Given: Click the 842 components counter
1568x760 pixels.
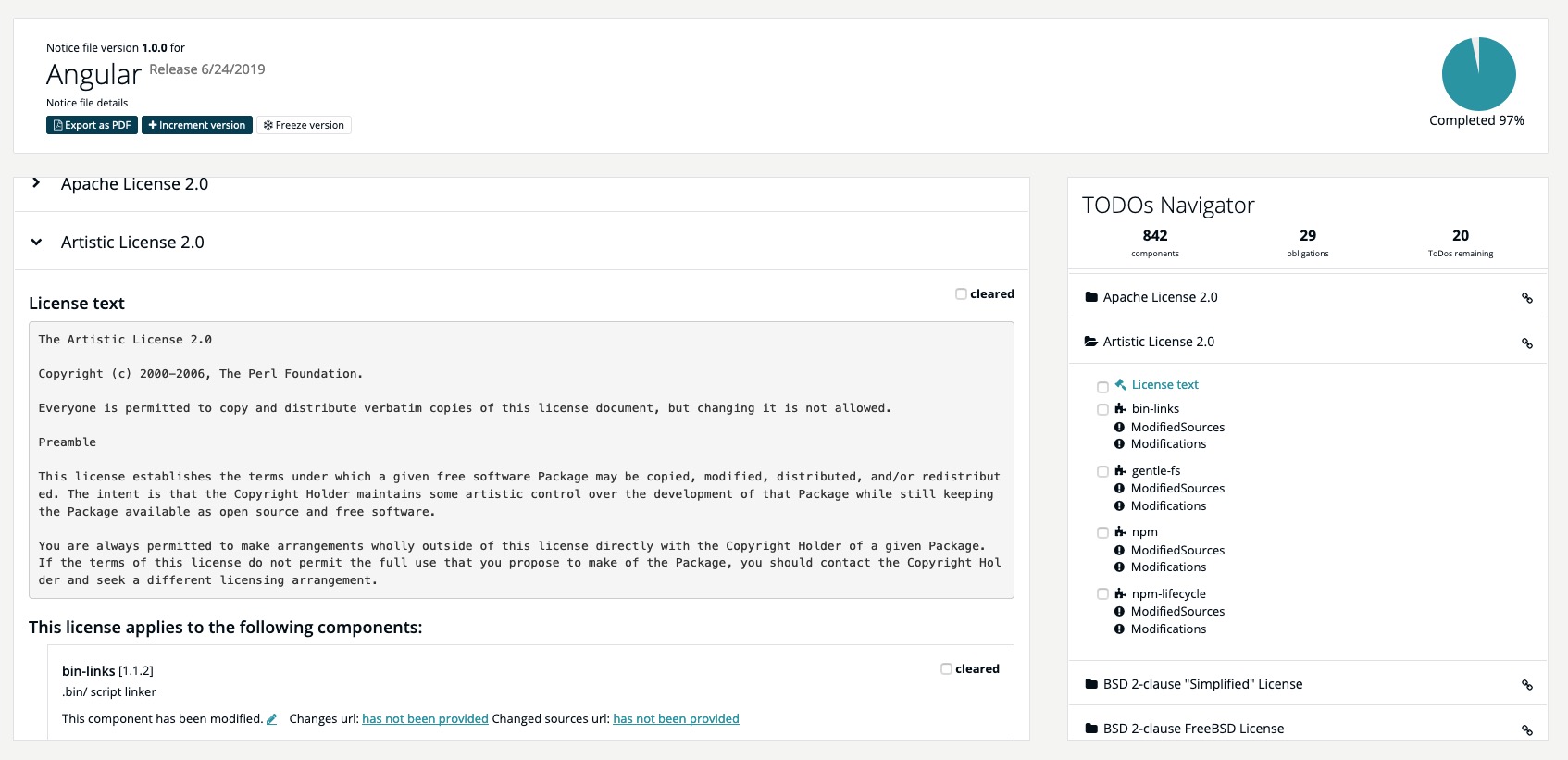Looking at the screenshot, I should pyautogui.click(x=1155, y=243).
